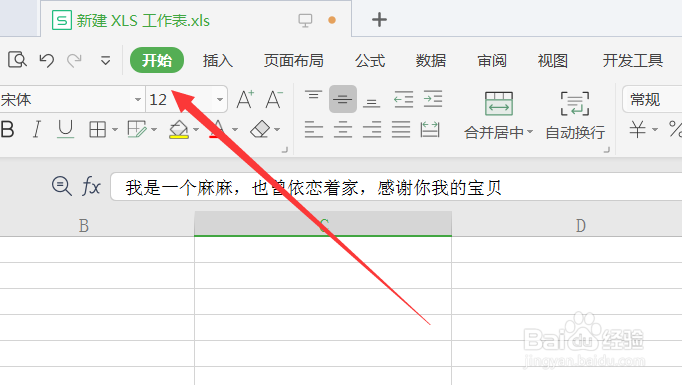This screenshot has width=682, height=385.
Task: Toggle underline formatting
Action: point(66,130)
